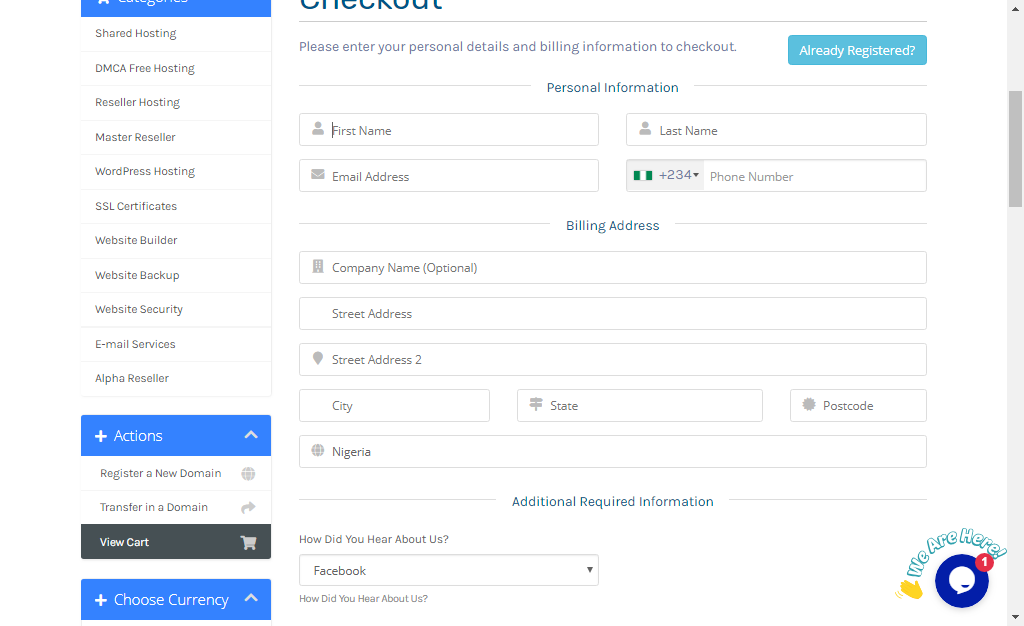Click the certificate icon in Postcode field

pos(809,404)
